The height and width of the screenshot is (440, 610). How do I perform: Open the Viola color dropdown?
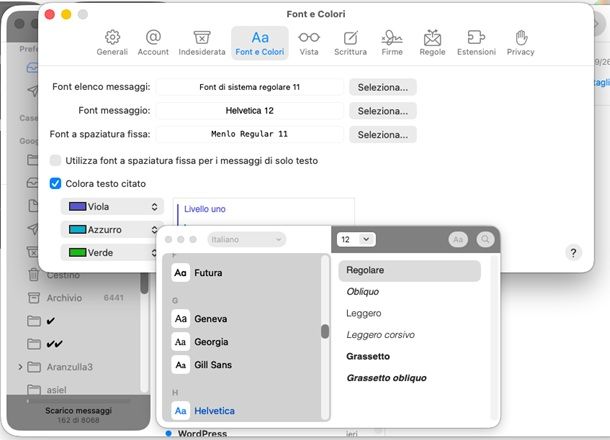(x=112, y=207)
